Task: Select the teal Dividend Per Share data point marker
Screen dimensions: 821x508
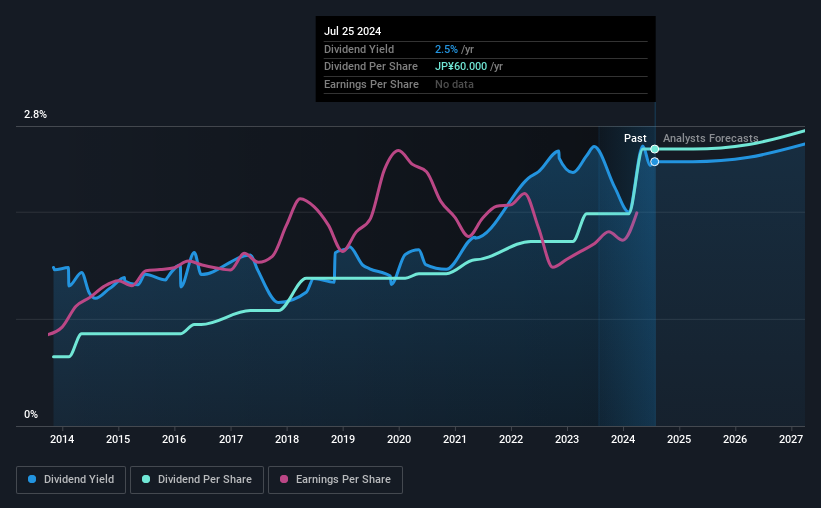Action: (x=654, y=149)
